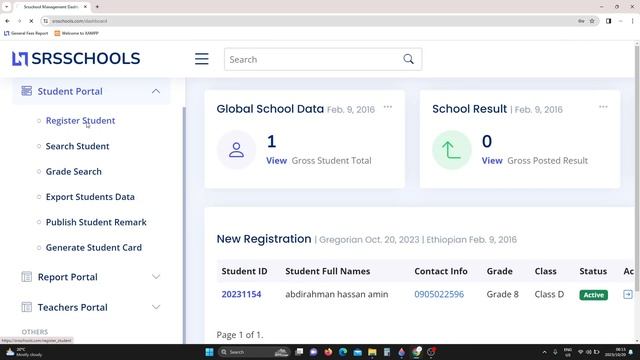Open Chrome from the taskbar
640x360 pixels.
[417, 352]
